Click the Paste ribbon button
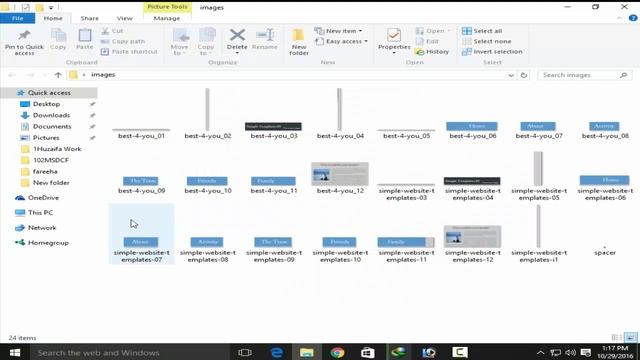This screenshot has height=360, width=640. [84, 39]
